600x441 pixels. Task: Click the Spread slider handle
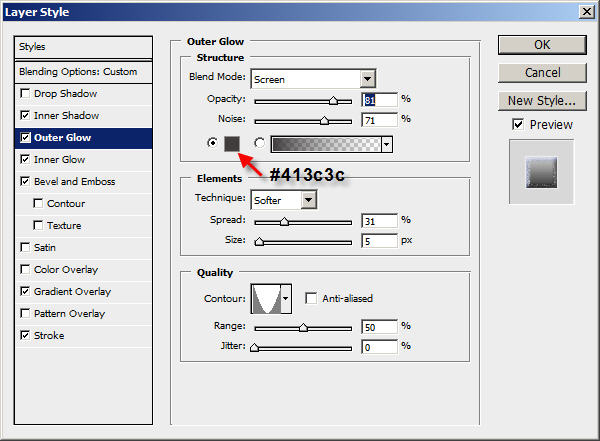coord(284,222)
